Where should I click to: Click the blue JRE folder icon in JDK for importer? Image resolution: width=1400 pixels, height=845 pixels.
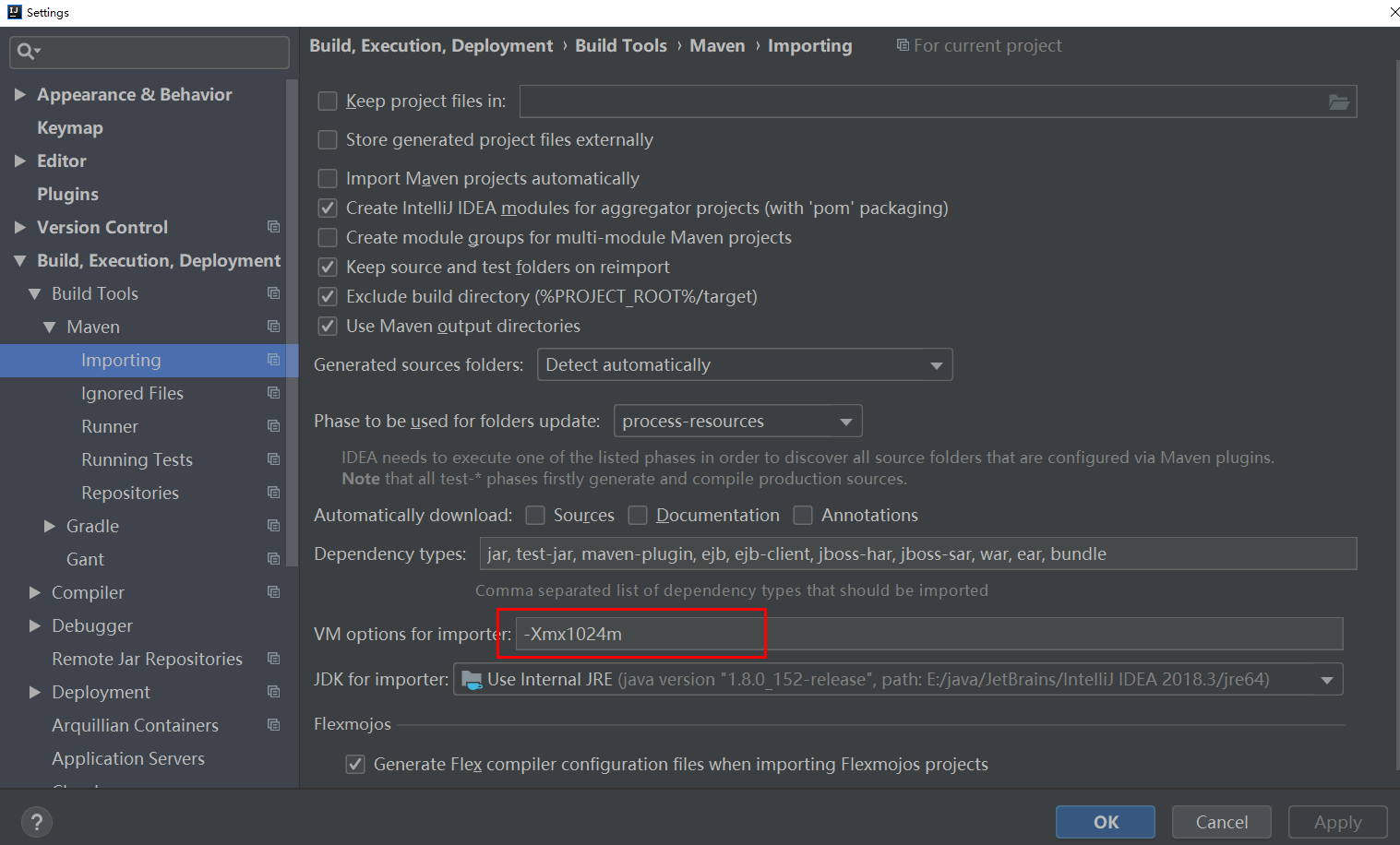(473, 679)
